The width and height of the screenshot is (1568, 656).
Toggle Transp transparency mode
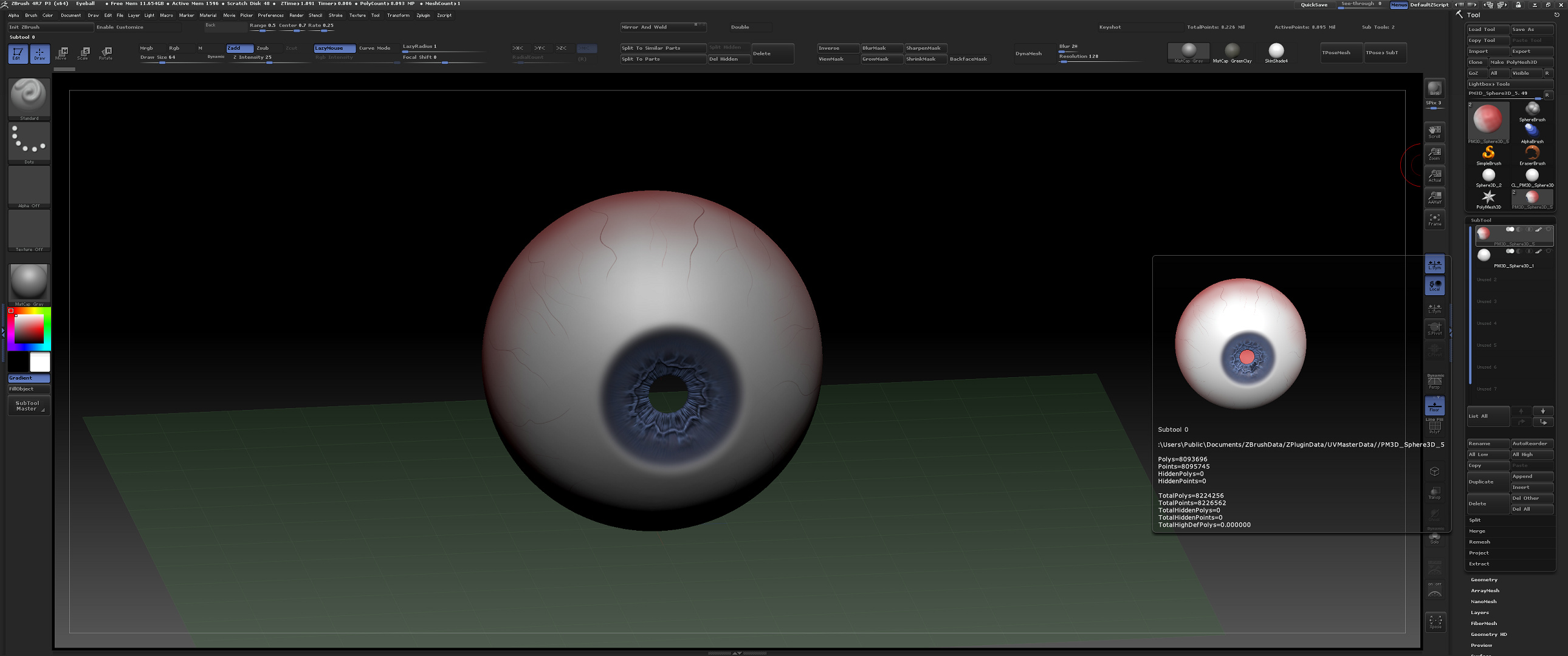point(1435,493)
